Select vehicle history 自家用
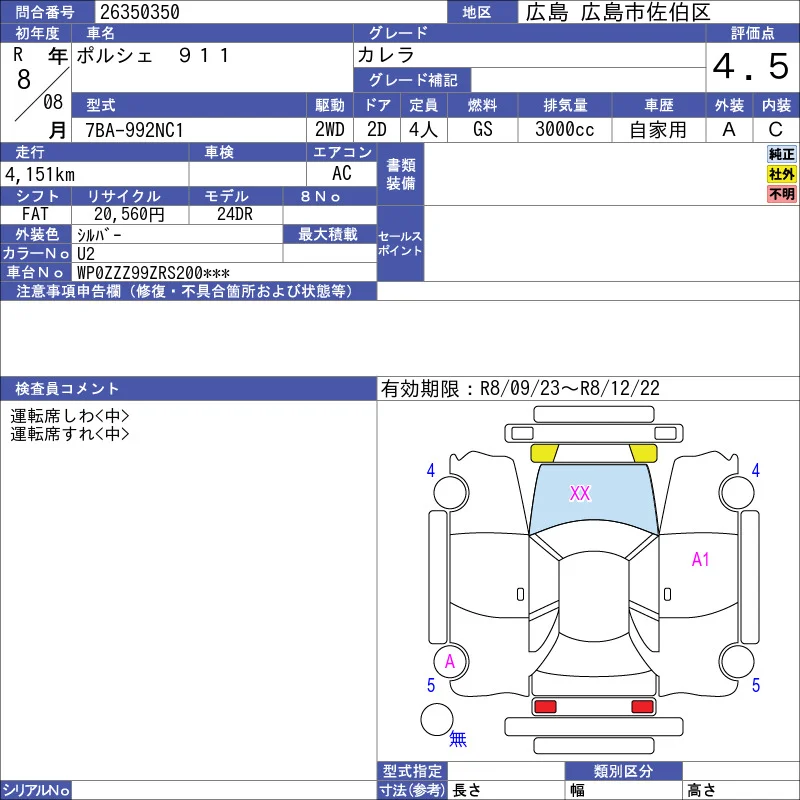This screenshot has height=800, width=800. click(x=658, y=130)
